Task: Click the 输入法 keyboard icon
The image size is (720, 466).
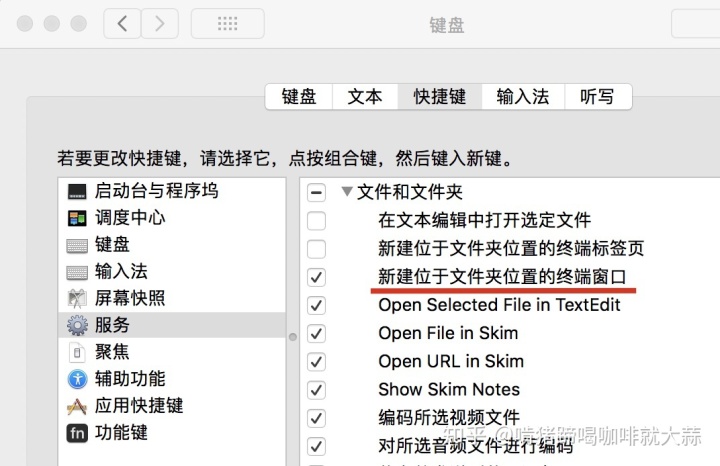Action: (x=77, y=272)
